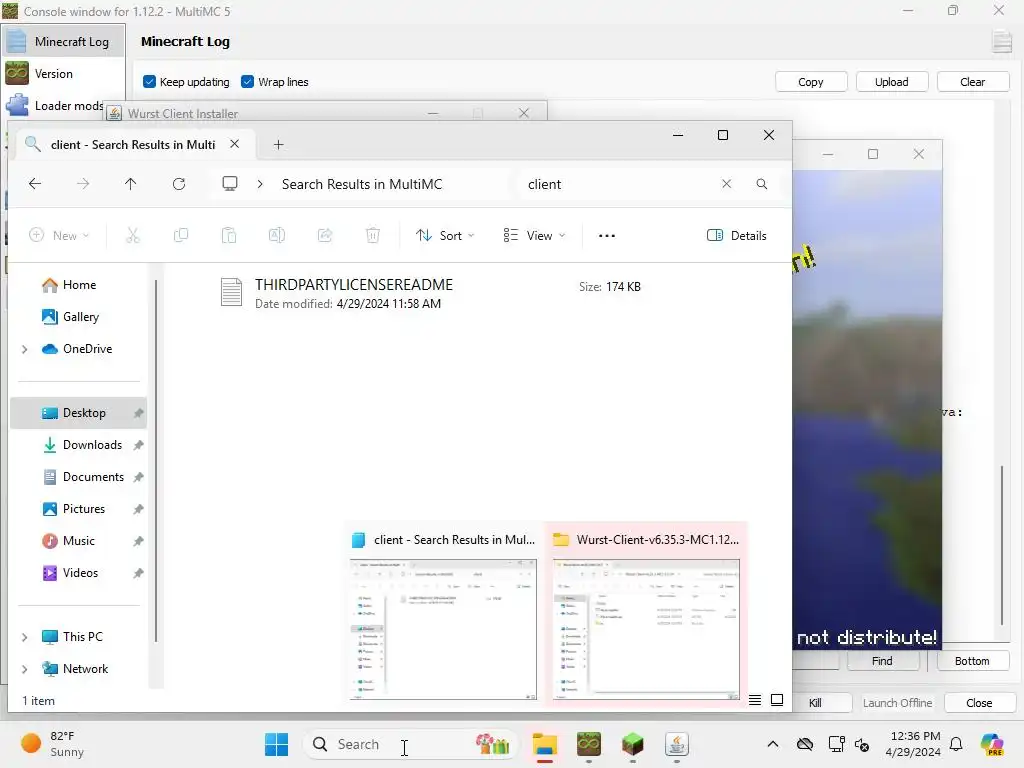The width and height of the screenshot is (1024, 768).
Task: Expand the OneDrive tree node
Action: [25, 349]
